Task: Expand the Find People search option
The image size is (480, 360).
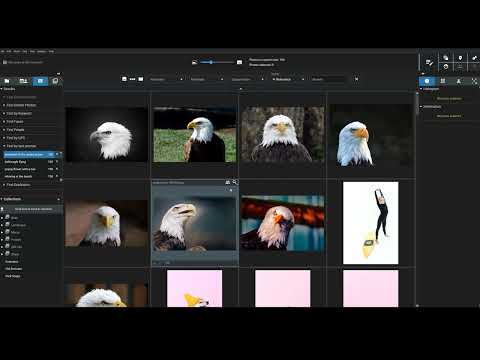Action: point(15,130)
